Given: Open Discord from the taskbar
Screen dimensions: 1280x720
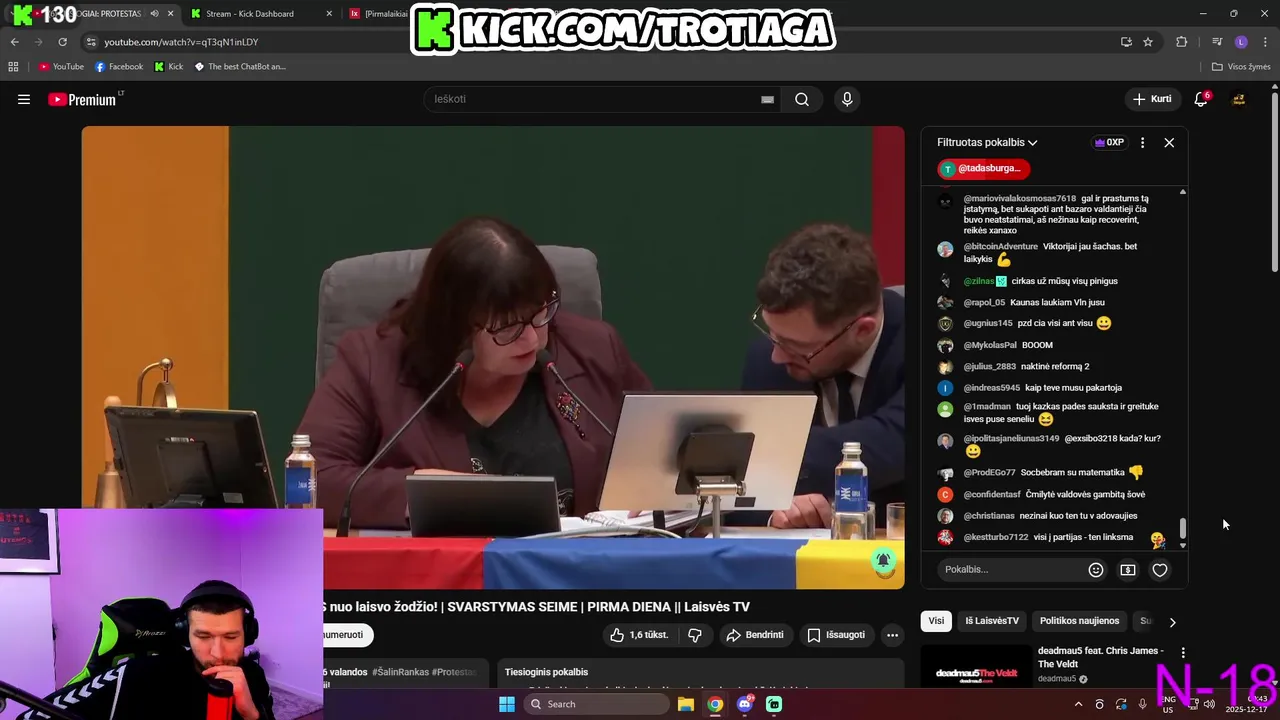Looking at the screenshot, I should (x=744, y=704).
